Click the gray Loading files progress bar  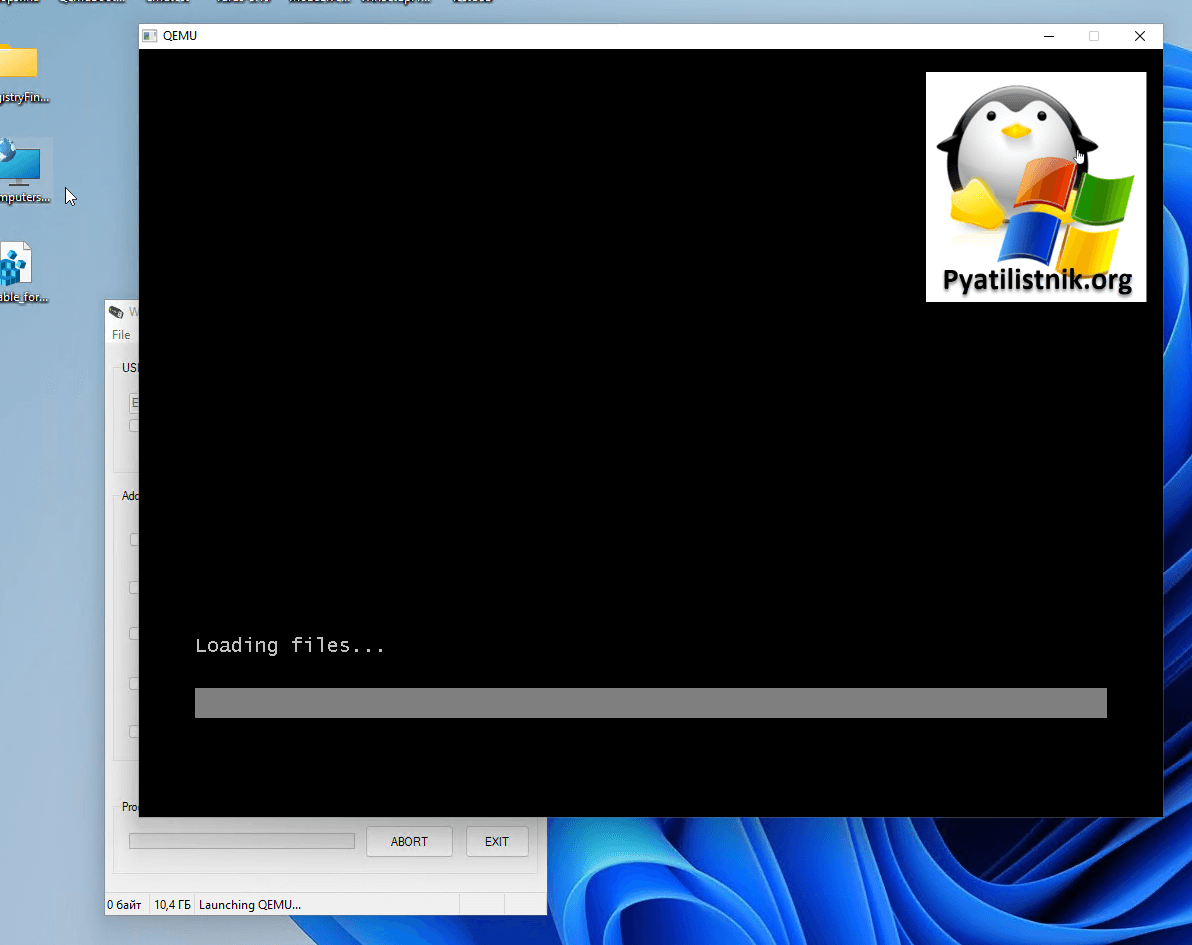650,702
